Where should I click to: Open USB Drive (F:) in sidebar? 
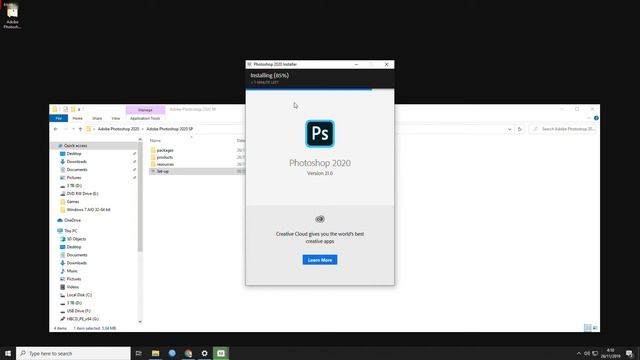click(x=78, y=311)
